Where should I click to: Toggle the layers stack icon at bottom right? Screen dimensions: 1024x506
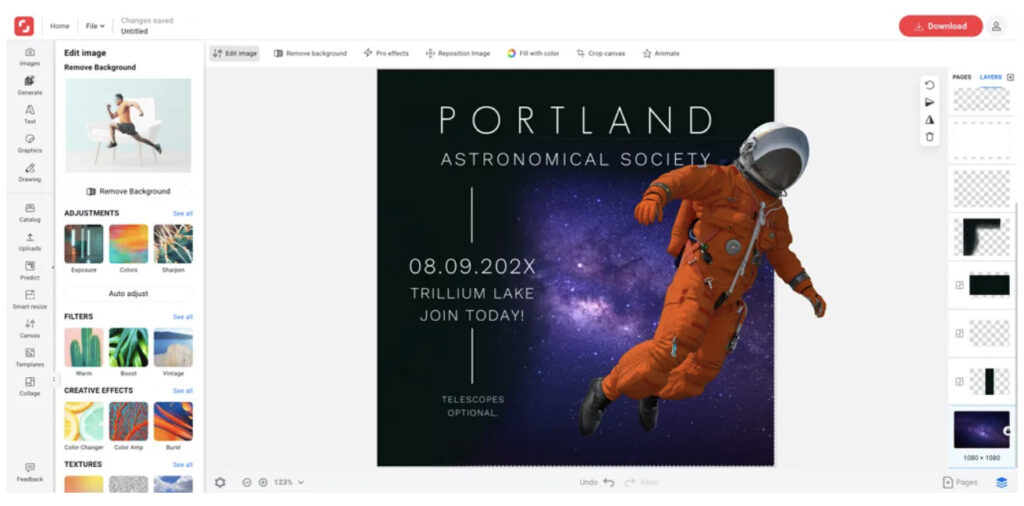(1001, 482)
